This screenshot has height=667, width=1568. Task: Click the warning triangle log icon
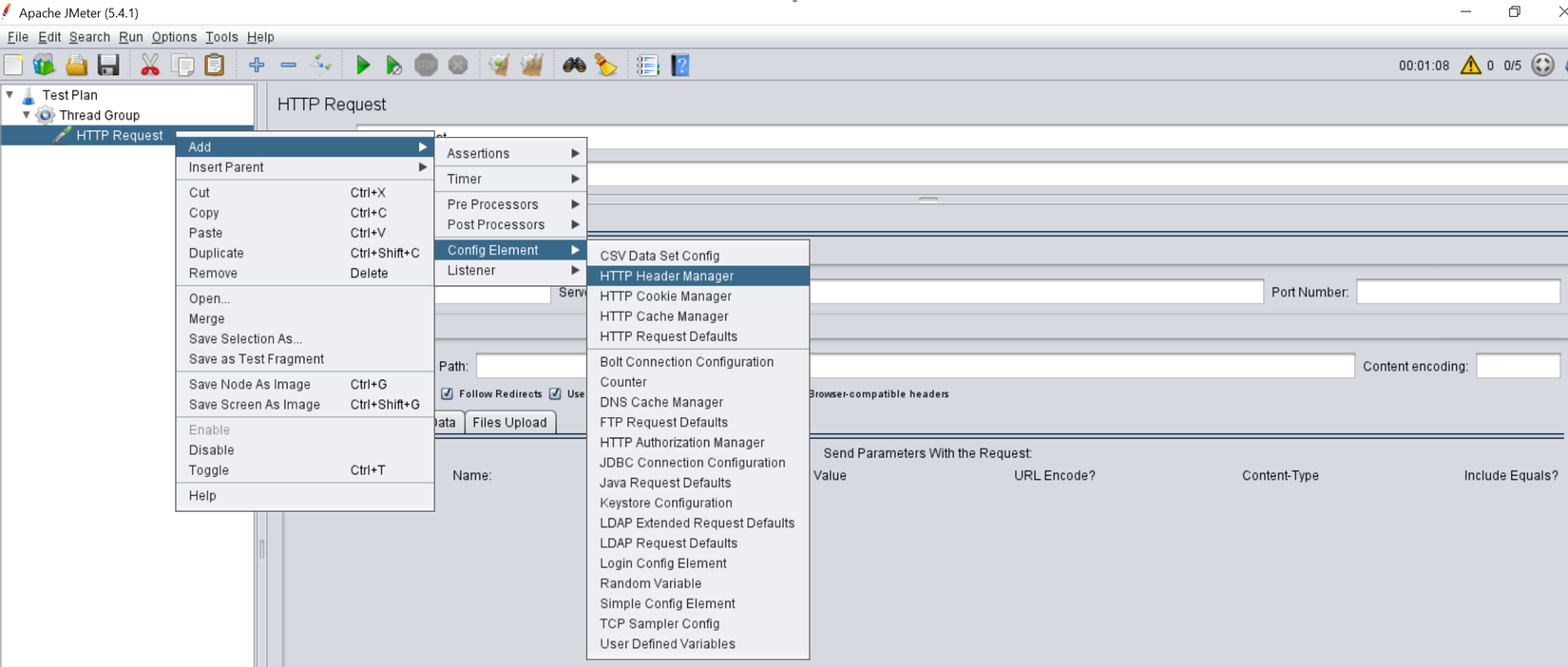point(1470,65)
